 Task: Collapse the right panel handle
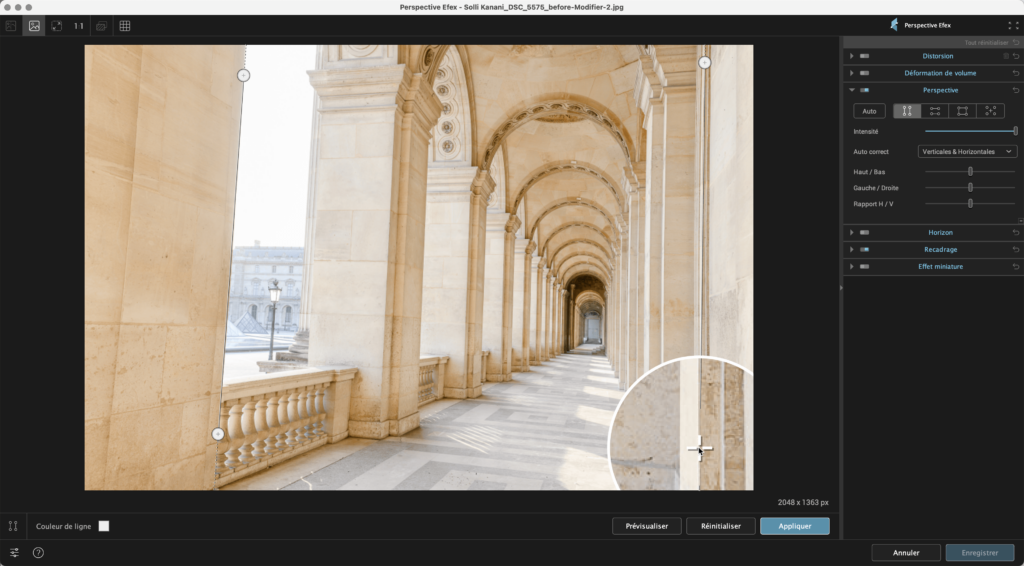pos(840,287)
